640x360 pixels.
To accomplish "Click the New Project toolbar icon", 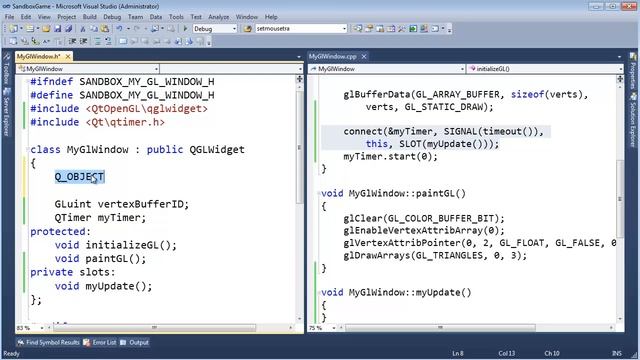I will (13, 29).
